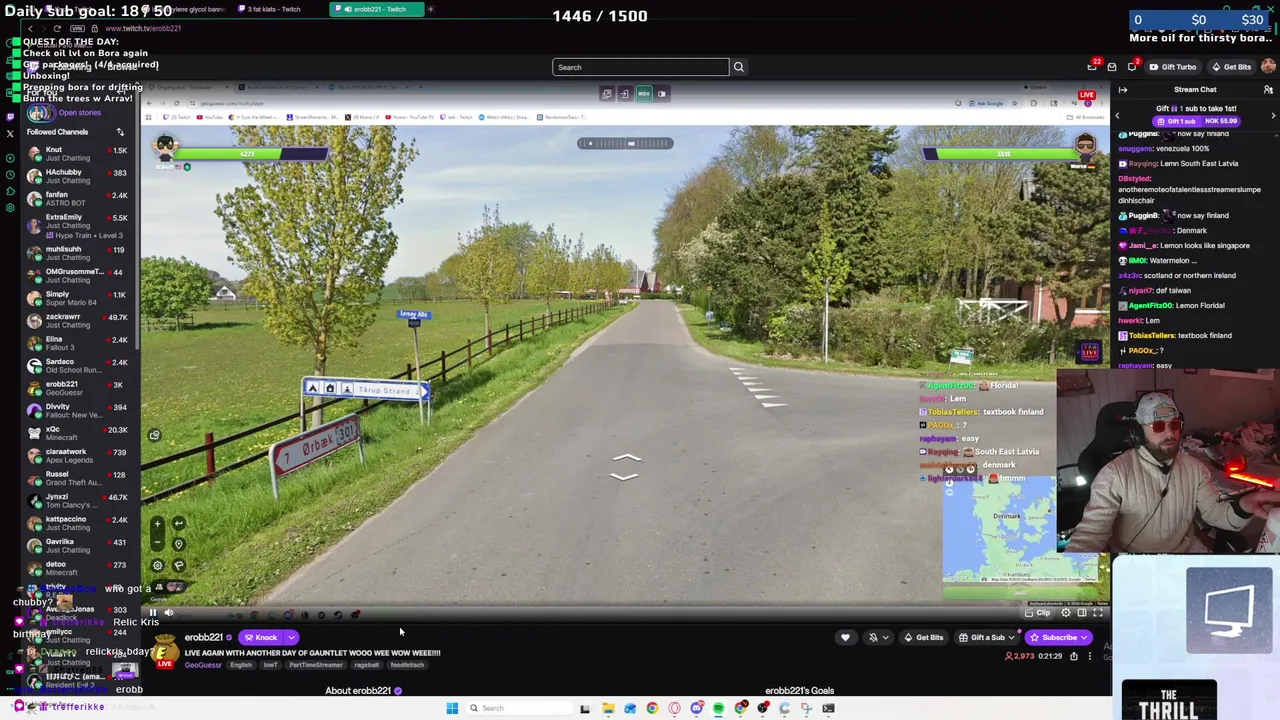Open whispers icon with 2 badge

pyautogui.click(x=1132, y=67)
